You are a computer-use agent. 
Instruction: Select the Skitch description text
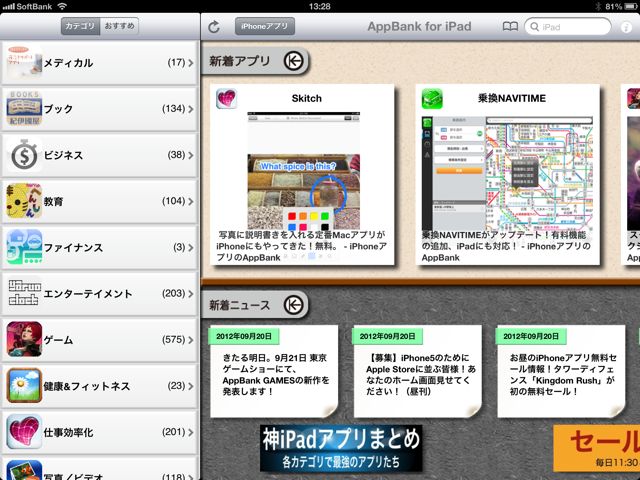coord(302,246)
